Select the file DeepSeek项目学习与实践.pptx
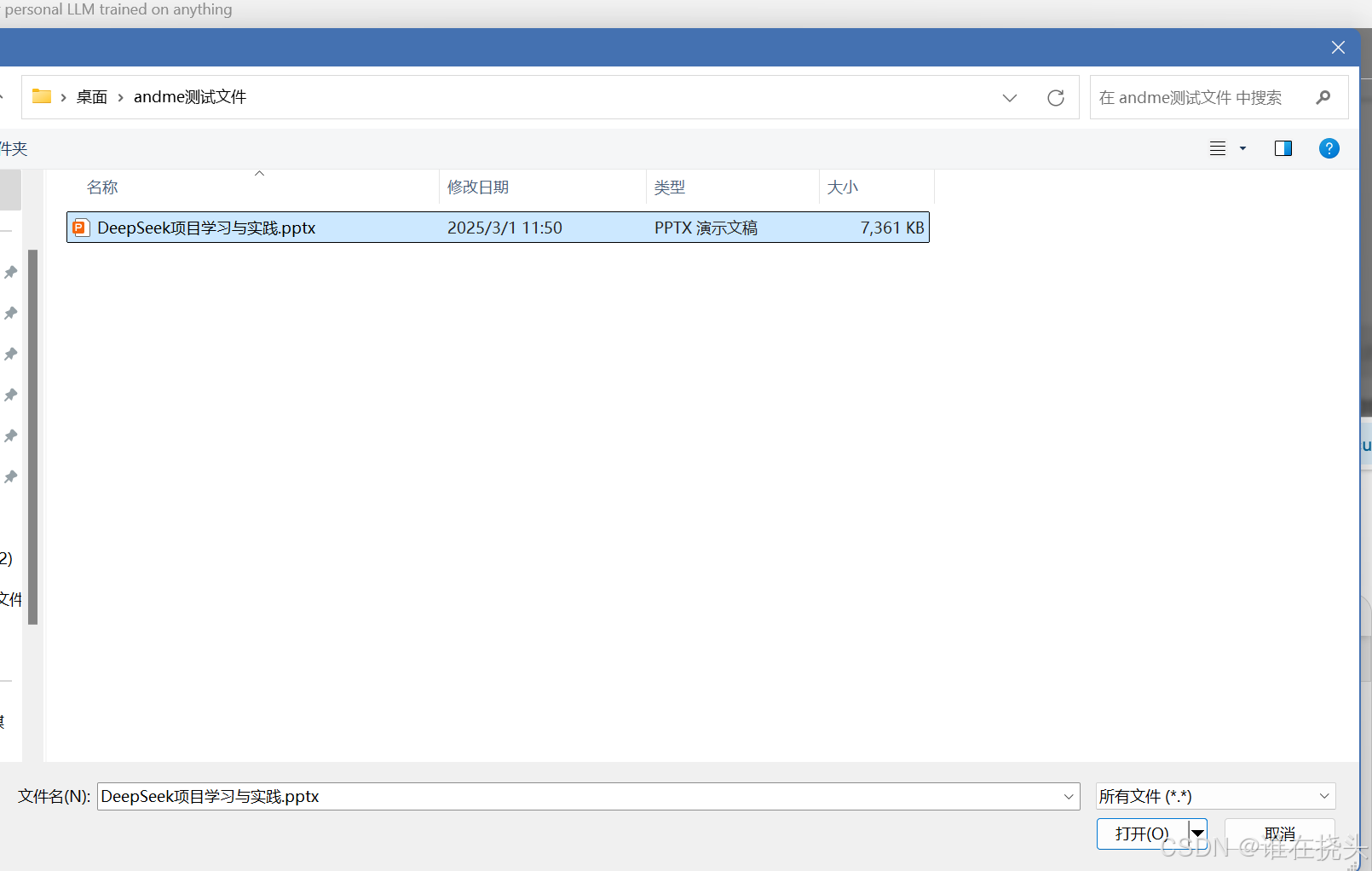 tap(498, 228)
